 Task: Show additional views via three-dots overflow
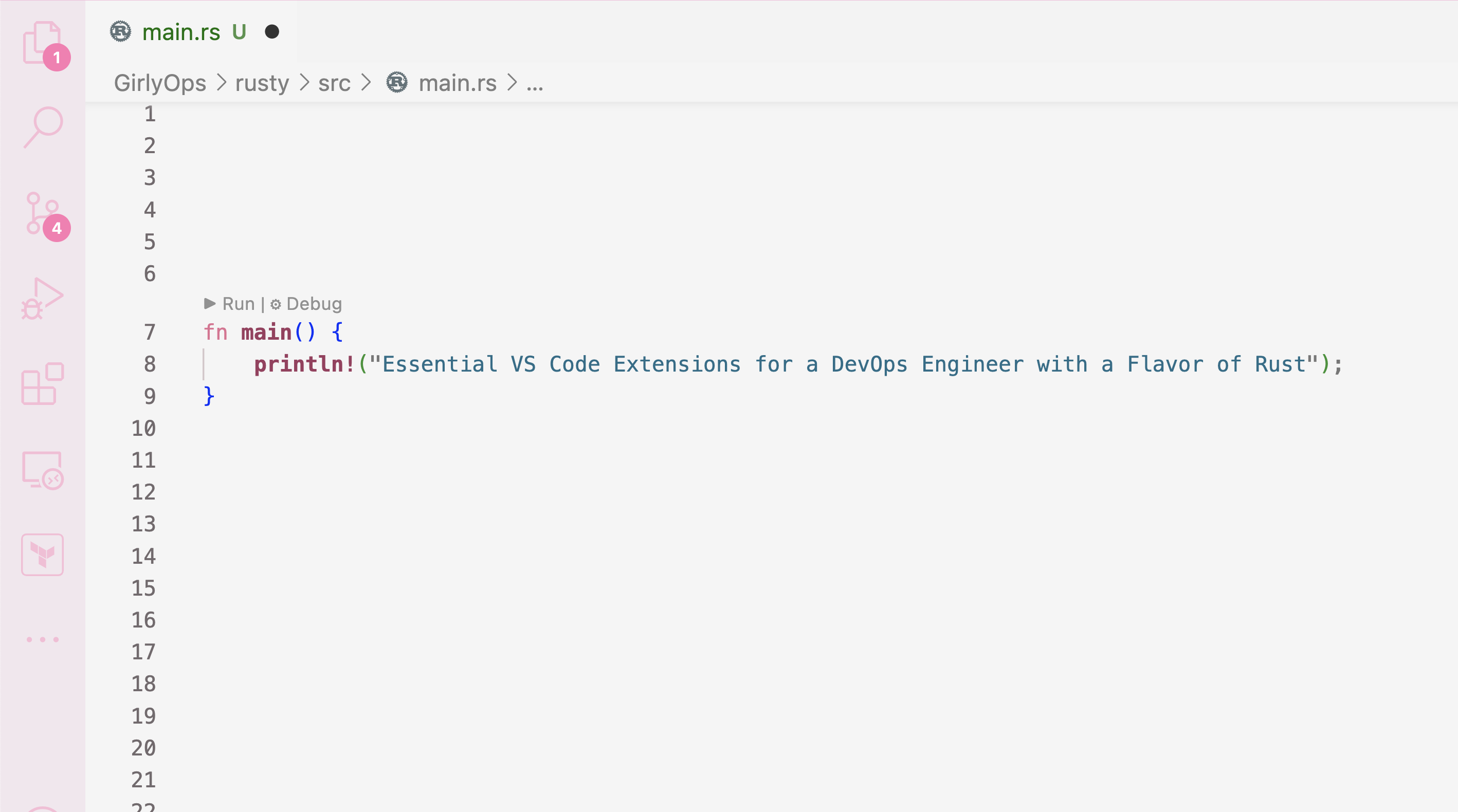point(43,639)
